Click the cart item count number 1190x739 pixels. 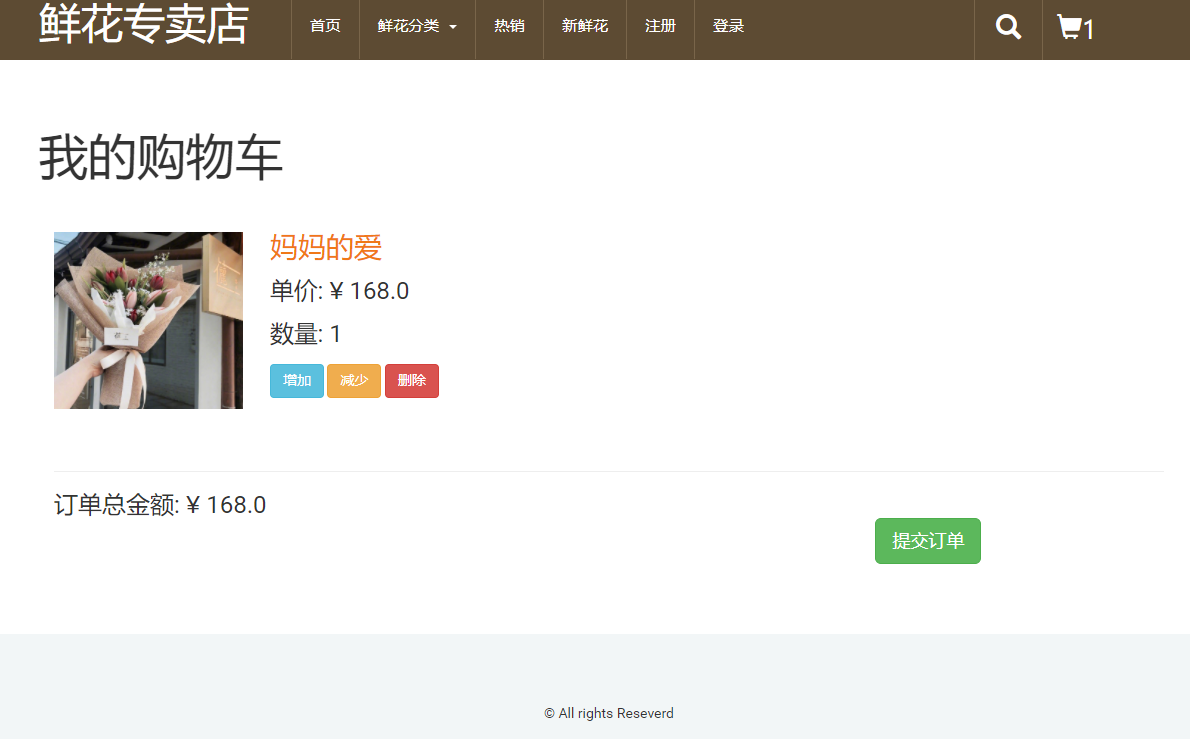point(1089,30)
